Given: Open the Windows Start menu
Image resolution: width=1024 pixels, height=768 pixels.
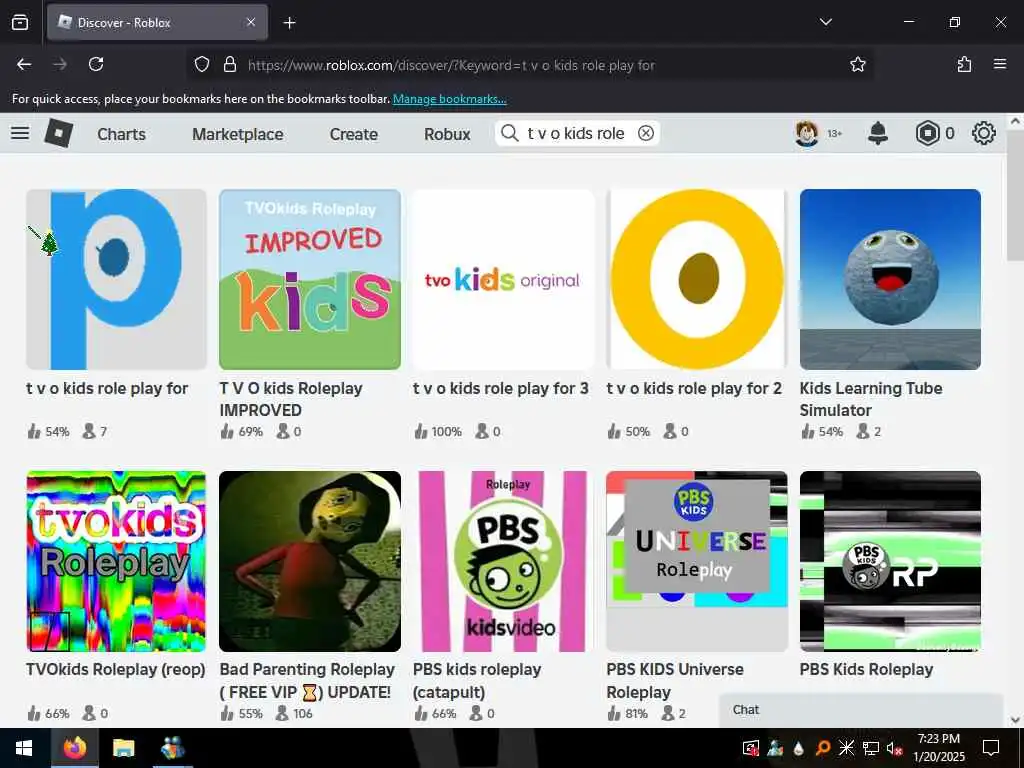Looking at the screenshot, I should click(x=24, y=748).
